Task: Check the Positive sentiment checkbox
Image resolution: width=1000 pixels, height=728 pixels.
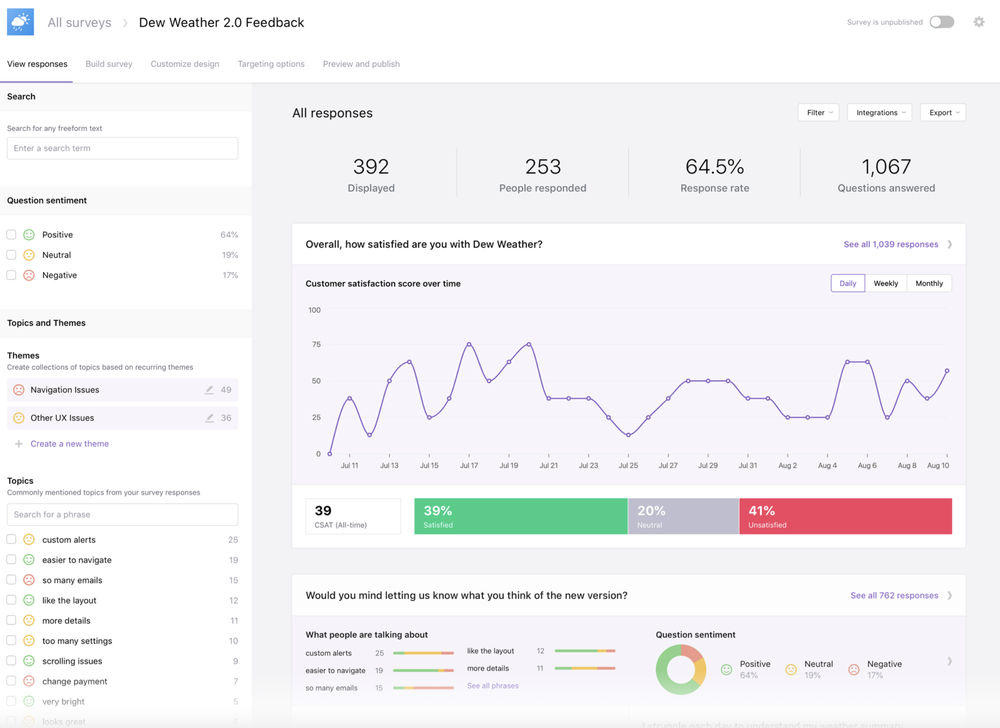Action: pyautogui.click(x=11, y=235)
